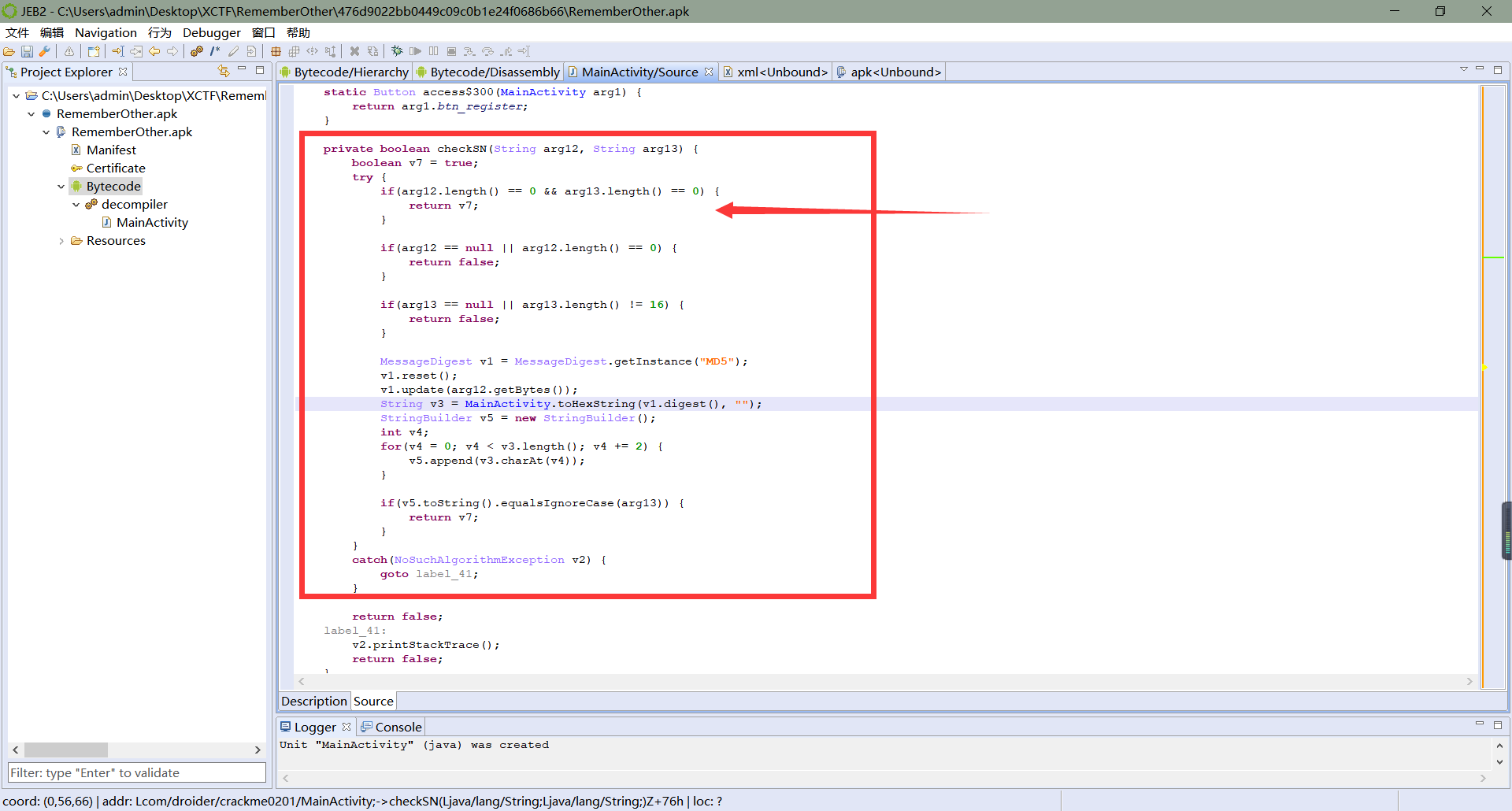Viewport: 1512px width, 811px height.
Task: Click the Project Explorer scroll right arrow
Action: pyautogui.click(x=258, y=750)
